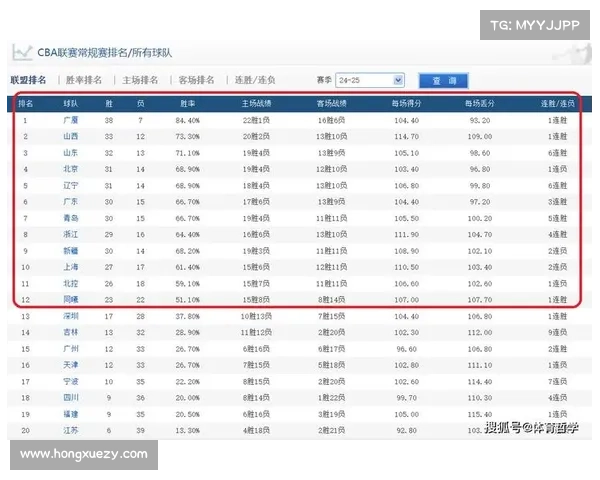
Task: Click the 胜率 column header
Action: (188, 103)
